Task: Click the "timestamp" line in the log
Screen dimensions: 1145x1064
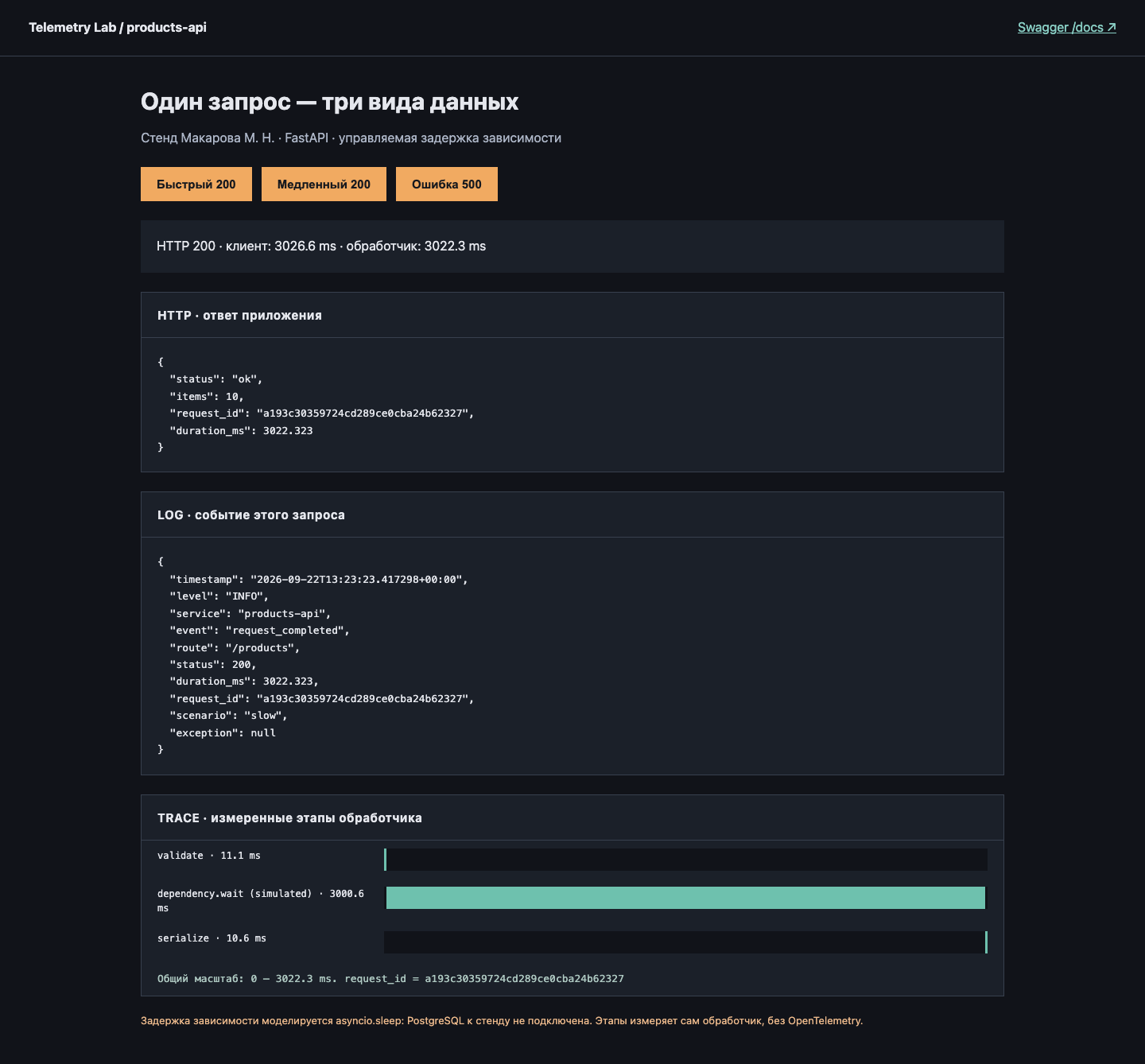Action: point(319,580)
